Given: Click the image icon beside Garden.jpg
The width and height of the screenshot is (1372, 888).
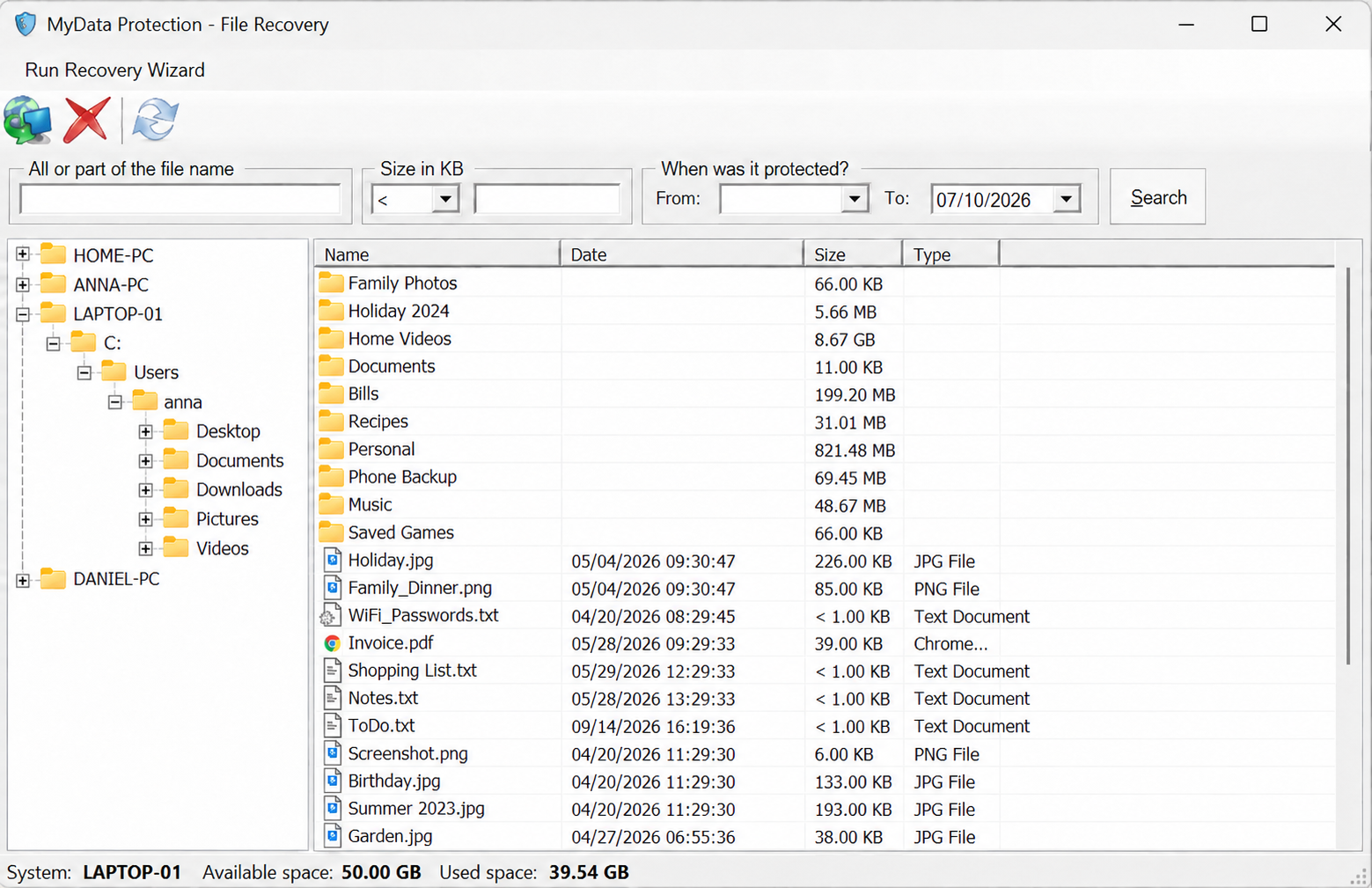Looking at the screenshot, I should [x=332, y=837].
